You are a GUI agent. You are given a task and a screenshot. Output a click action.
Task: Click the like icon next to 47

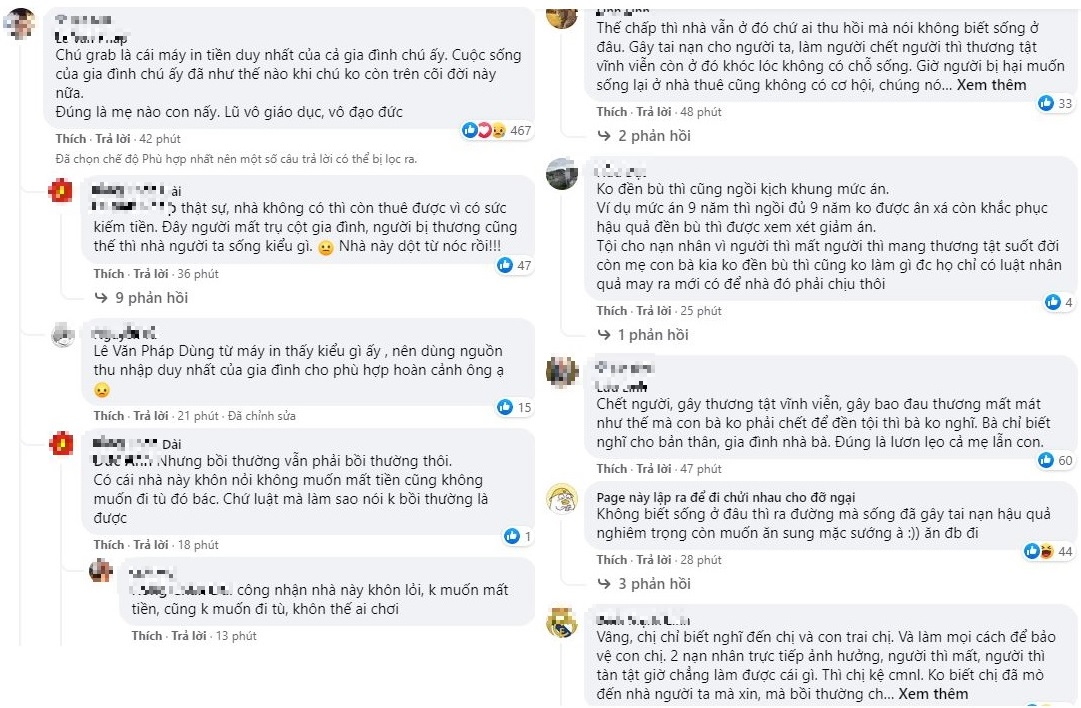pyautogui.click(x=505, y=266)
